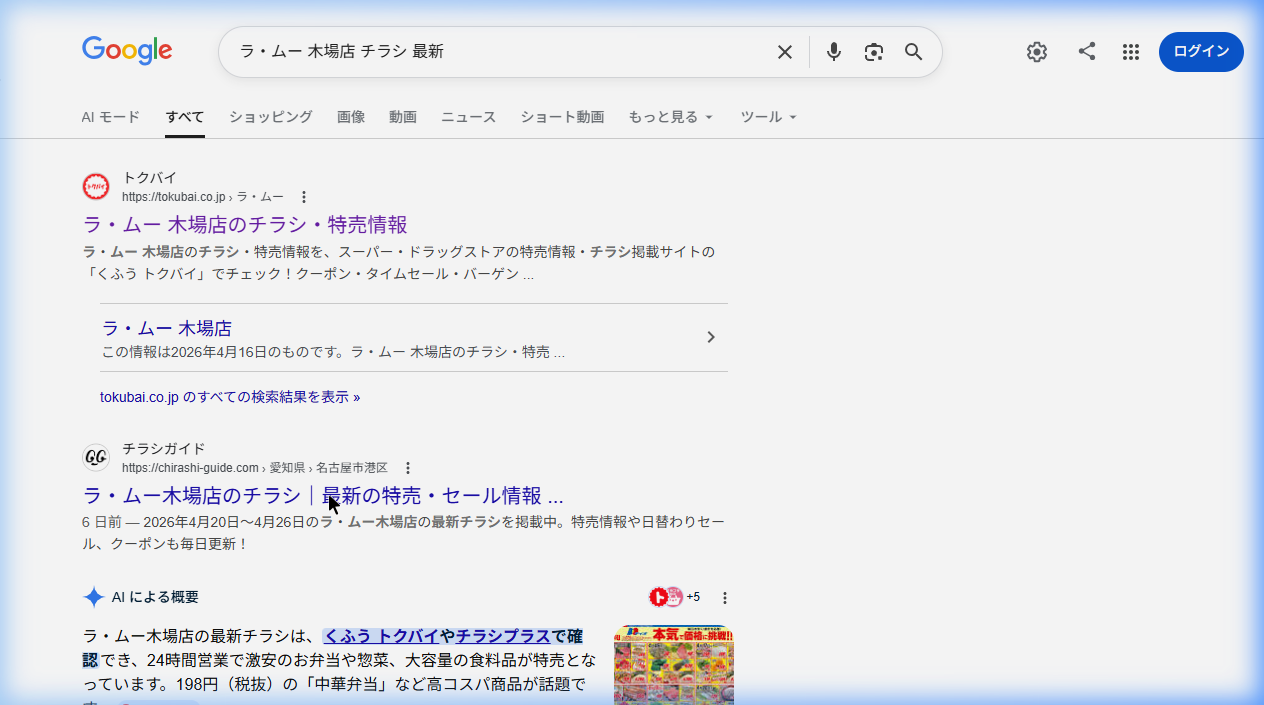
Task: Expand ラ・ムー 木場店 sitelink chevron
Action: pos(711,337)
